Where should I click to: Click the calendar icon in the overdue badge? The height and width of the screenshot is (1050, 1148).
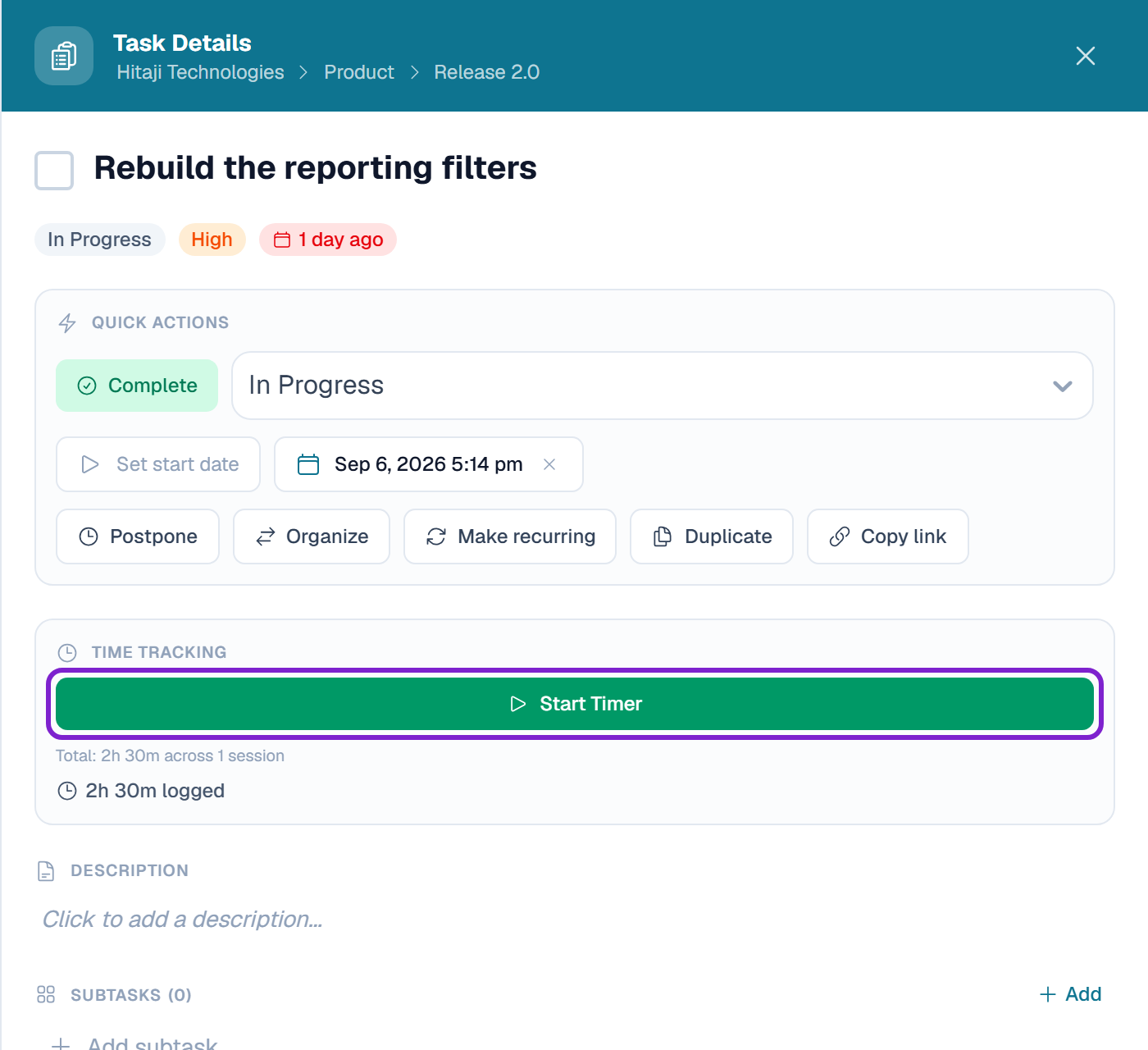282,240
